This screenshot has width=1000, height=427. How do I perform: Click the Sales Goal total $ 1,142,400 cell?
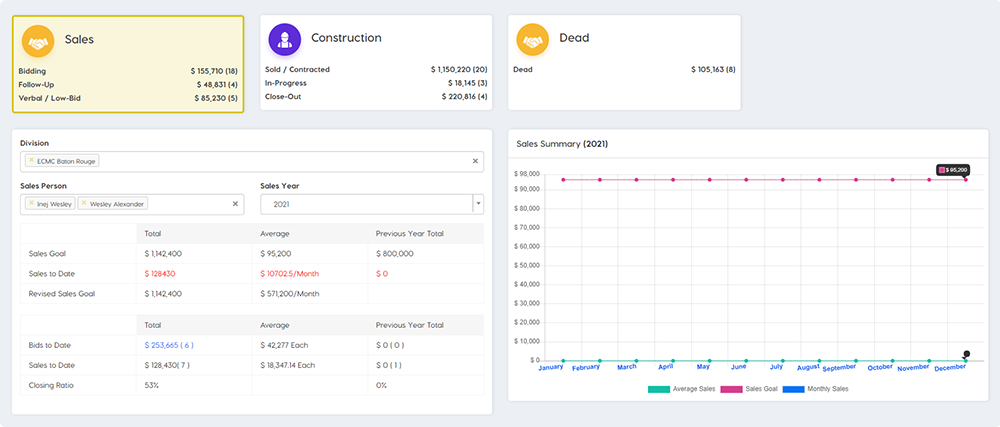pyautogui.click(x=195, y=254)
